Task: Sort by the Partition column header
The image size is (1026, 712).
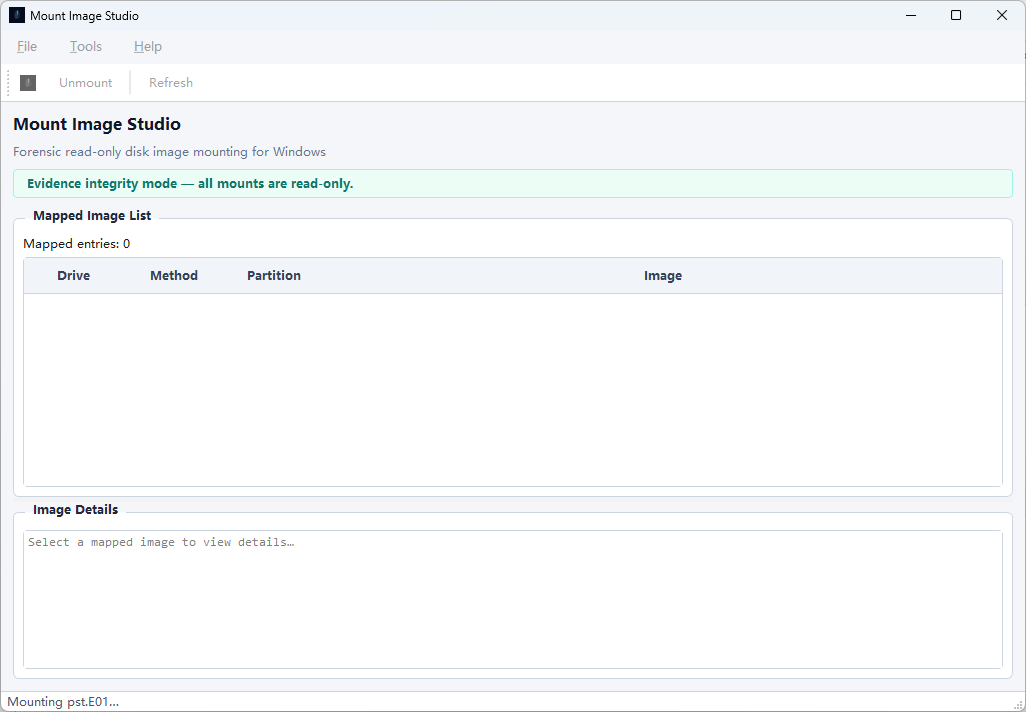Action: pos(274,276)
